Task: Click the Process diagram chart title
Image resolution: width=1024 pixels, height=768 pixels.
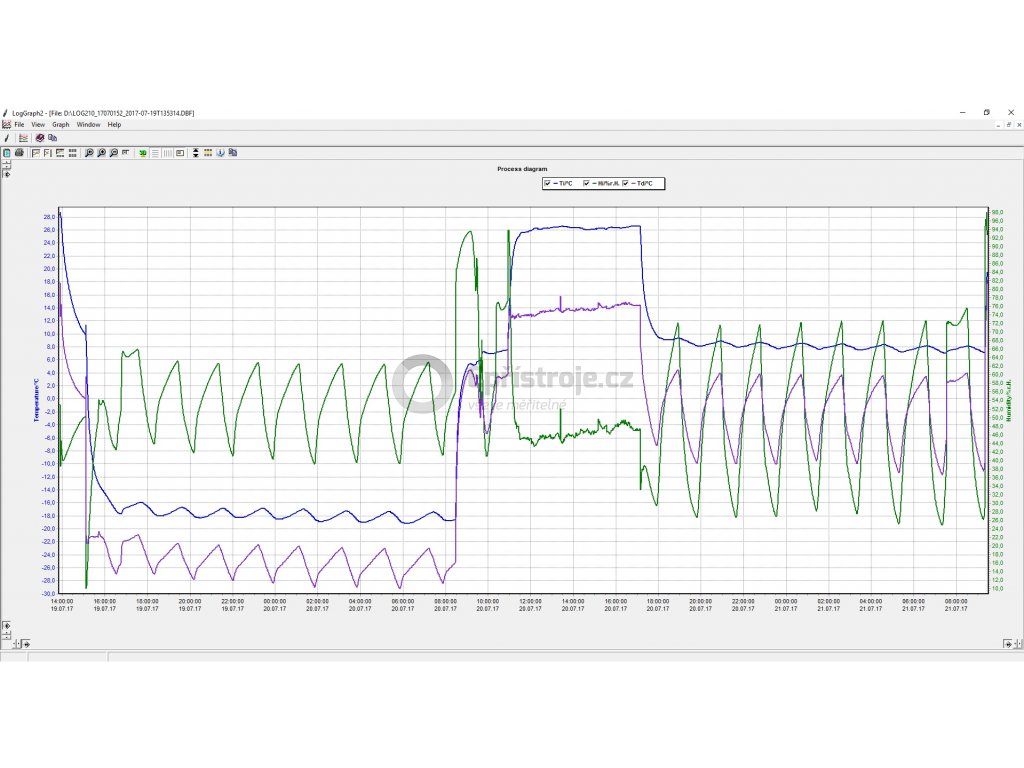Action: pyautogui.click(x=522, y=169)
